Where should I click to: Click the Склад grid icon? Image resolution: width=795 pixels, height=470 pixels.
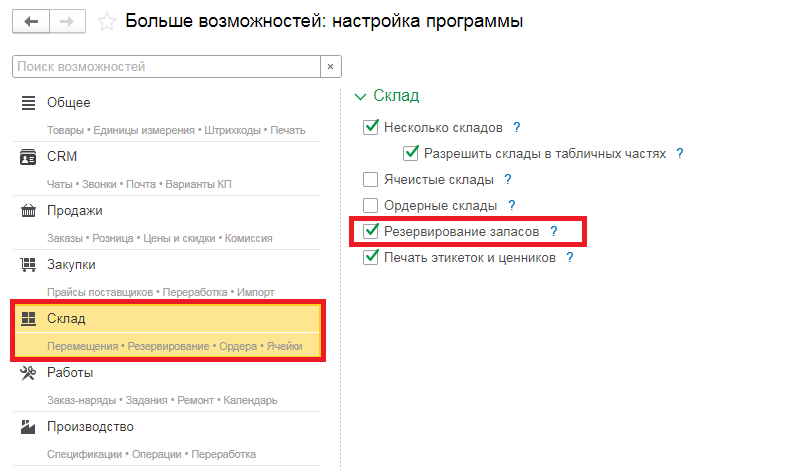[x=28, y=318]
